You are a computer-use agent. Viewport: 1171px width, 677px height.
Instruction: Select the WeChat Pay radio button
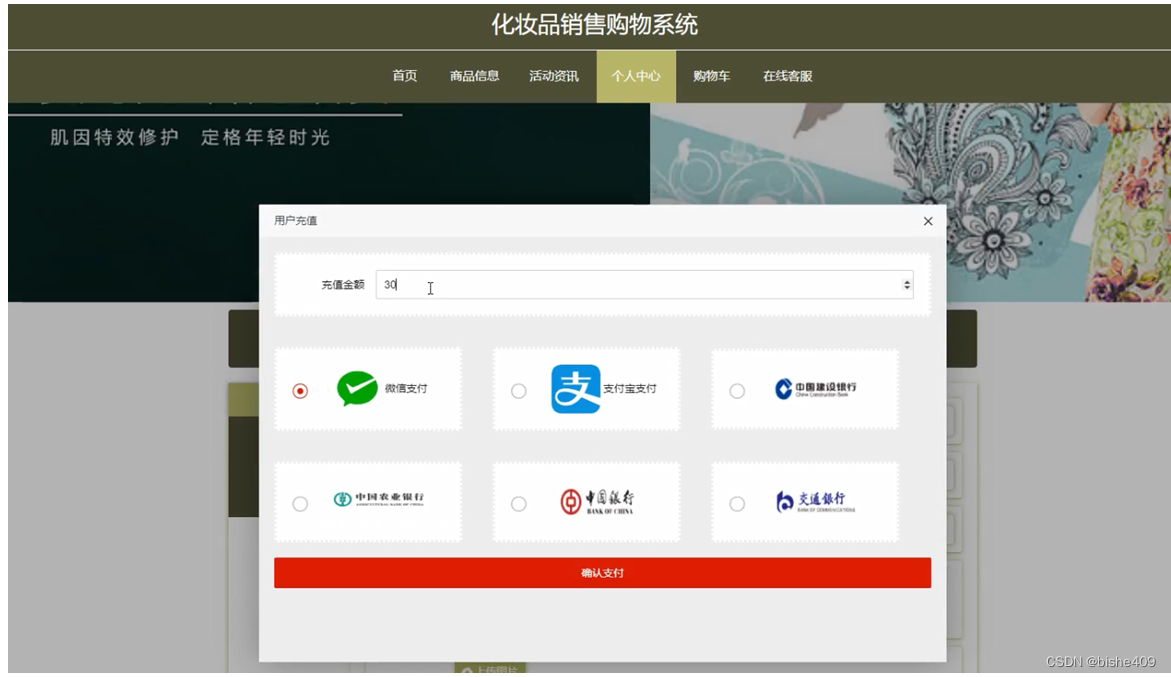click(300, 391)
